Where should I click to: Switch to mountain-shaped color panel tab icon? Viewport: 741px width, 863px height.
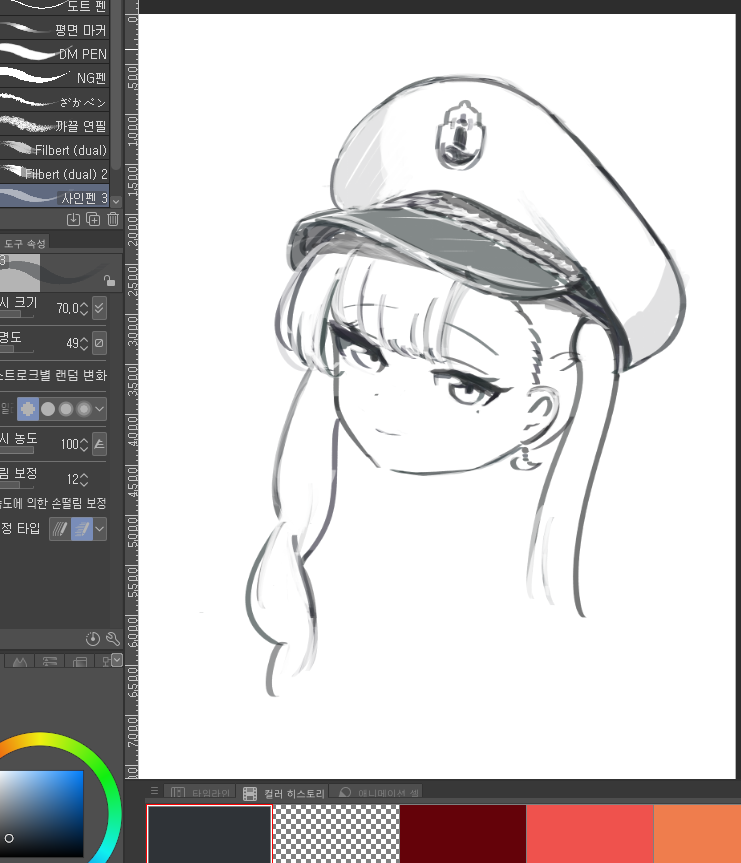pyautogui.click(x=20, y=661)
